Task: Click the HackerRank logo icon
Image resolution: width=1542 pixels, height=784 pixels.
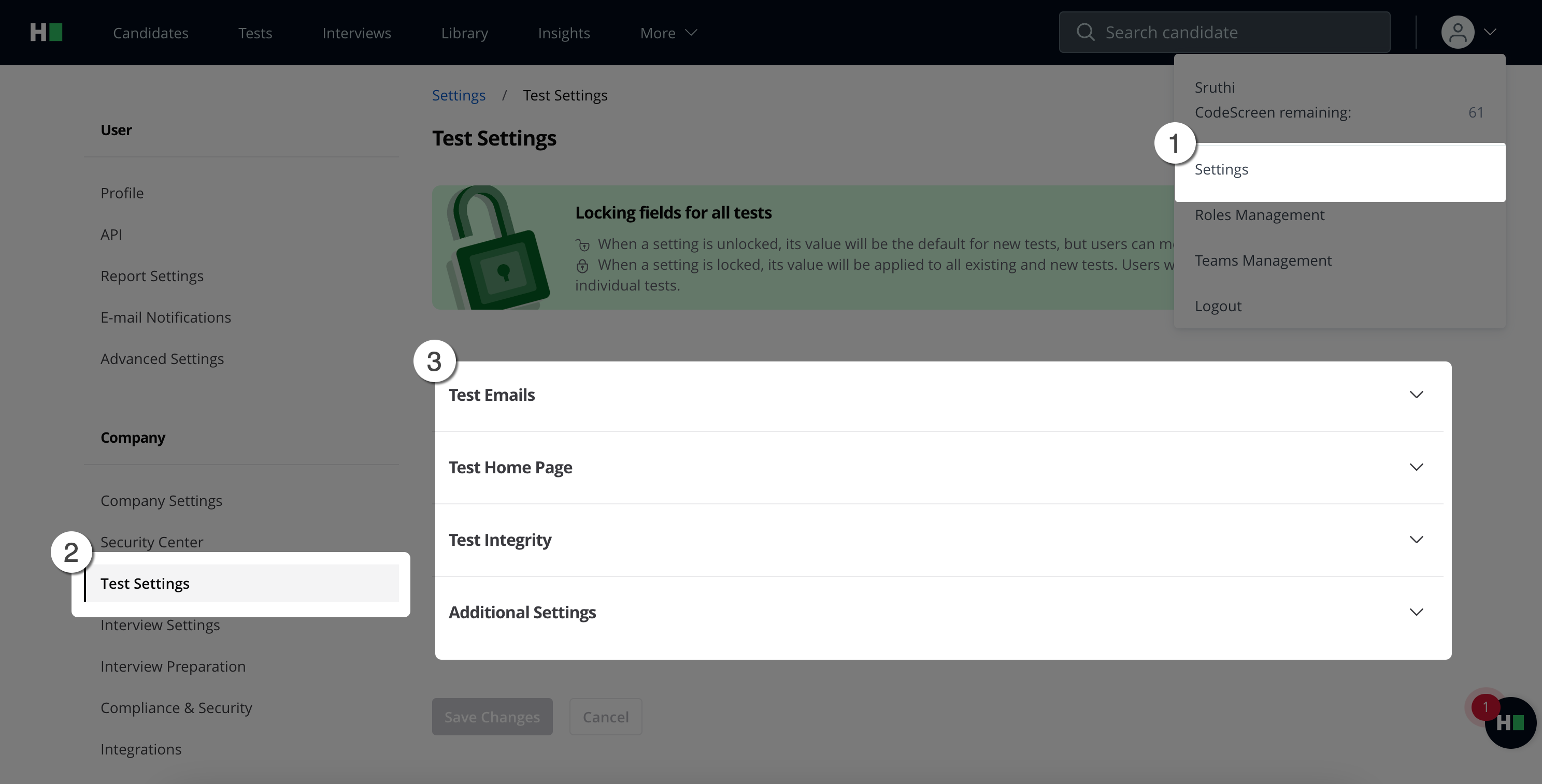Action: coord(46,32)
